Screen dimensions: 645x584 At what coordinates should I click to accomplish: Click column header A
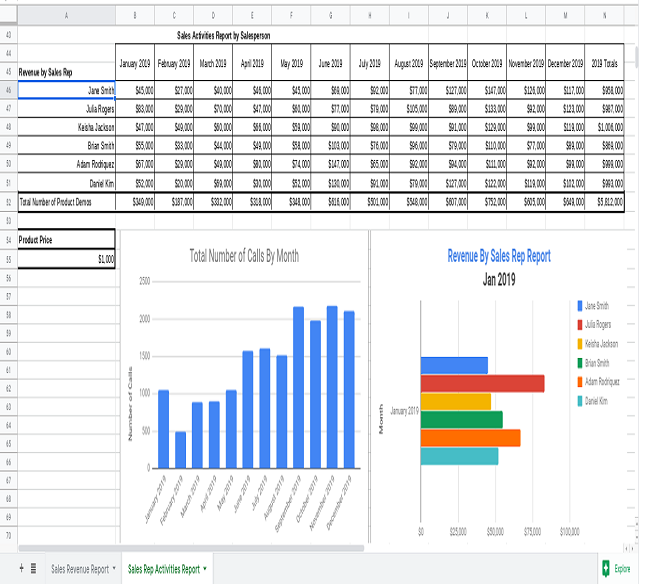tap(67, 16)
